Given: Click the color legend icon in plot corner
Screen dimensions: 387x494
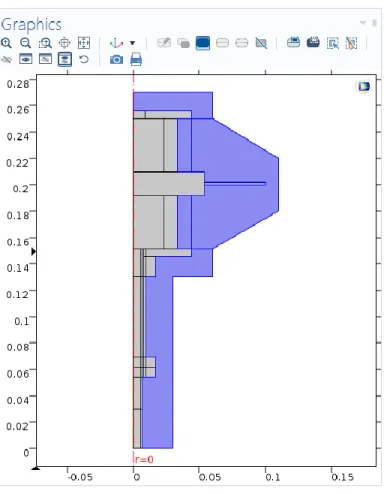Looking at the screenshot, I should point(364,86).
